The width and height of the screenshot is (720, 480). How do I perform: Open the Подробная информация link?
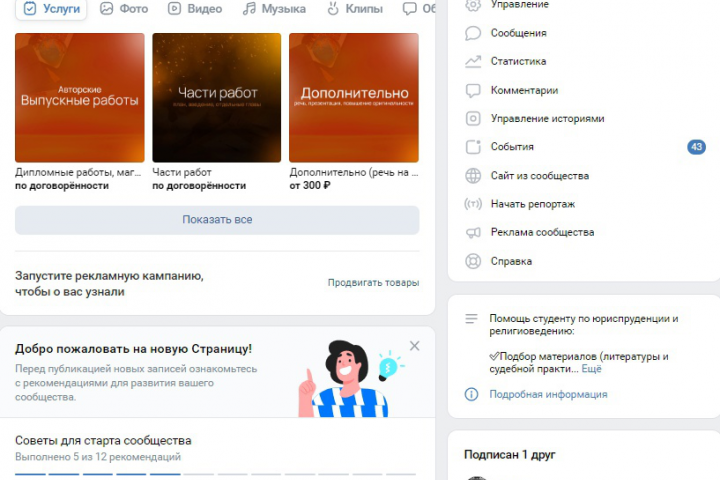click(548, 395)
